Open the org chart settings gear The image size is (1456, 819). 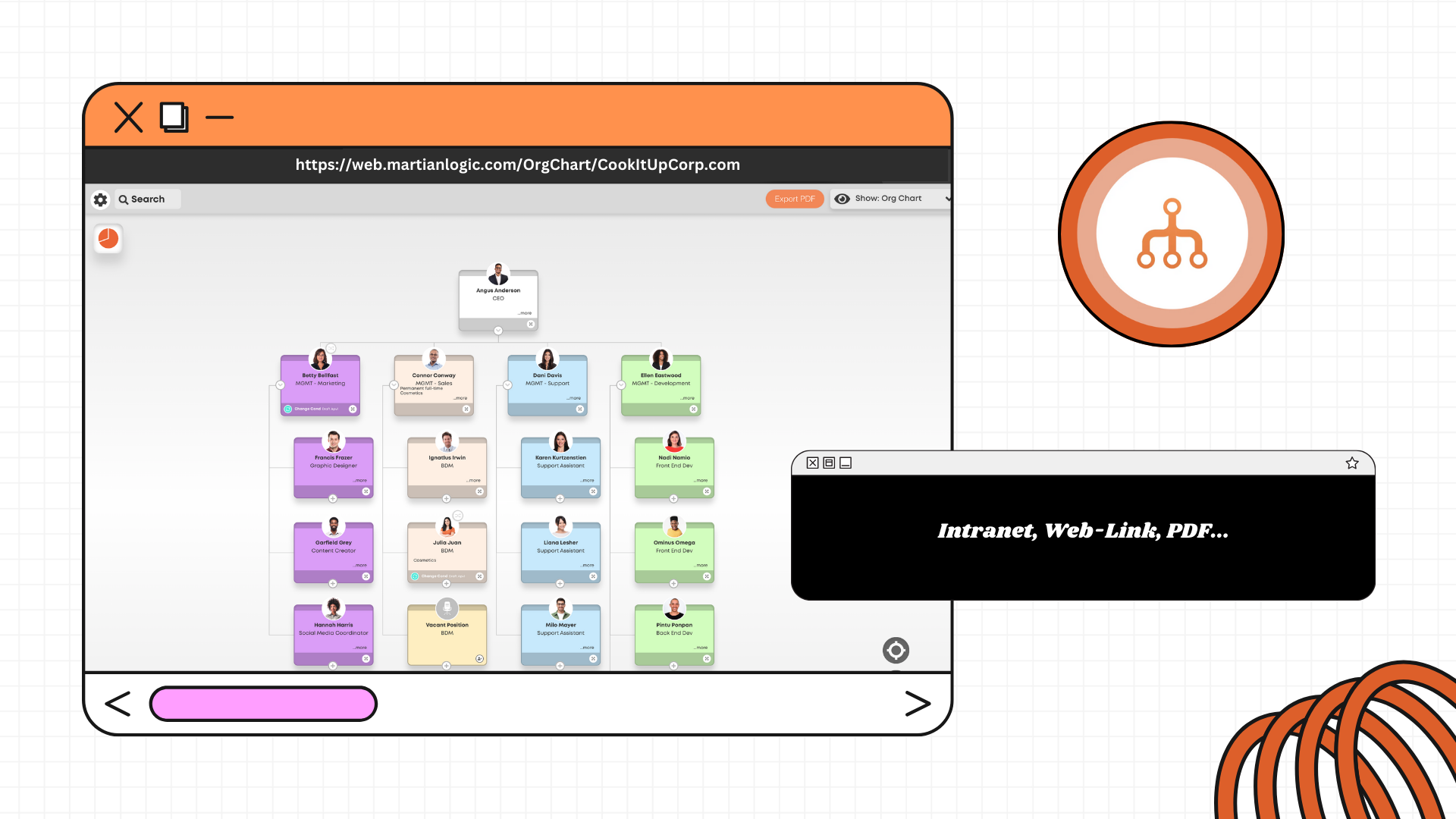[100, 199]
